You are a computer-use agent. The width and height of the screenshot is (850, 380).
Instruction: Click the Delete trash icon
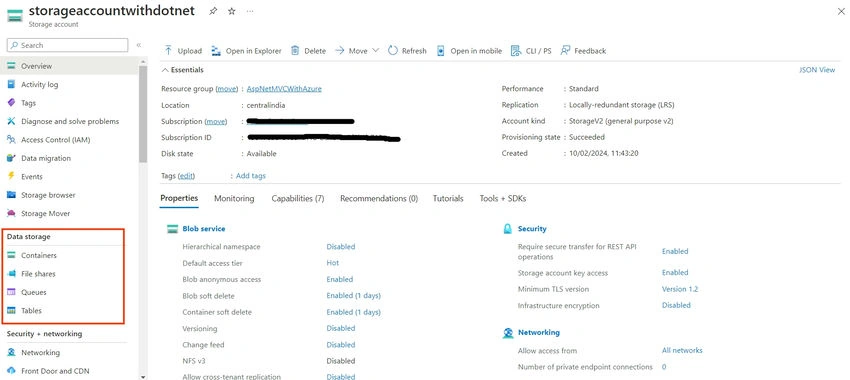tap(295, 50)
